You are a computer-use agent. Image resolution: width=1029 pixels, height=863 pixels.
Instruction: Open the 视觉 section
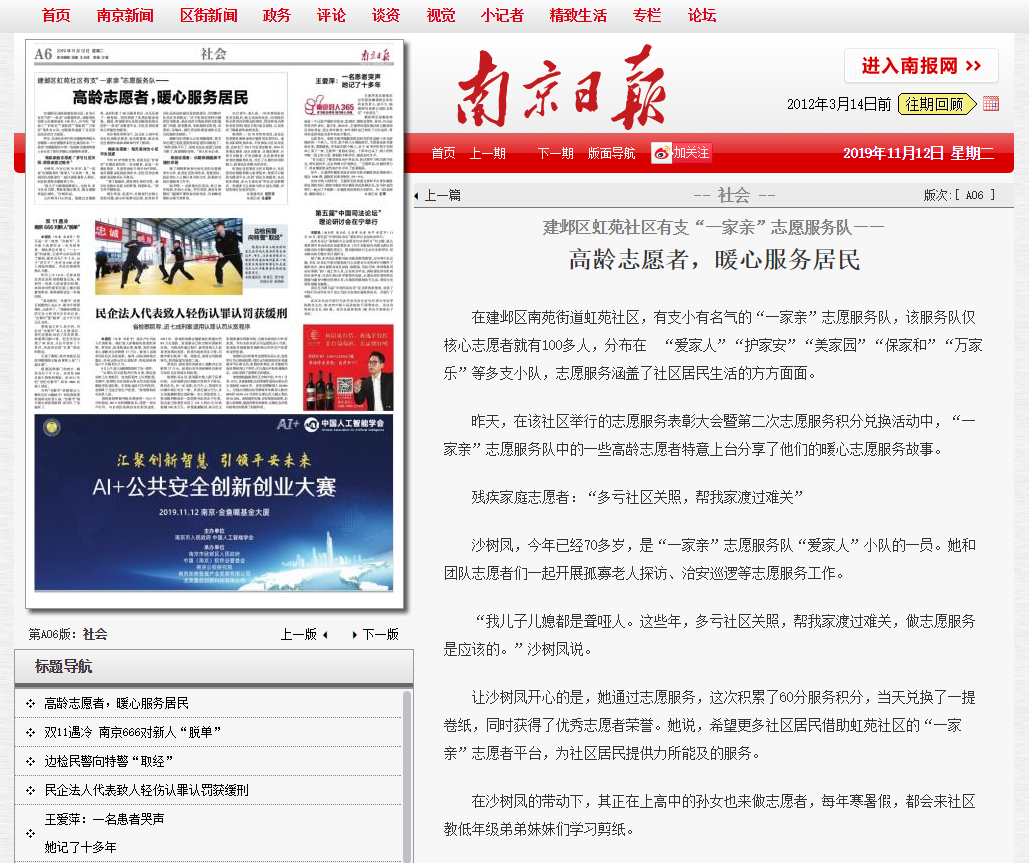[440, 15]
